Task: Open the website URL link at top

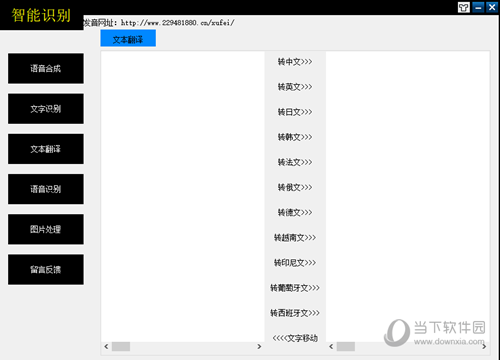Action: point(178,23)
